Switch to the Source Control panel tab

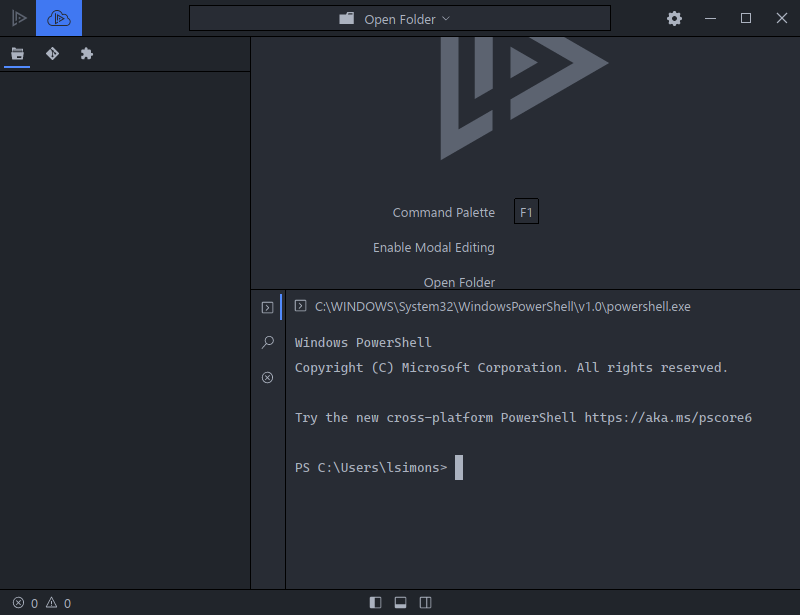52,54
